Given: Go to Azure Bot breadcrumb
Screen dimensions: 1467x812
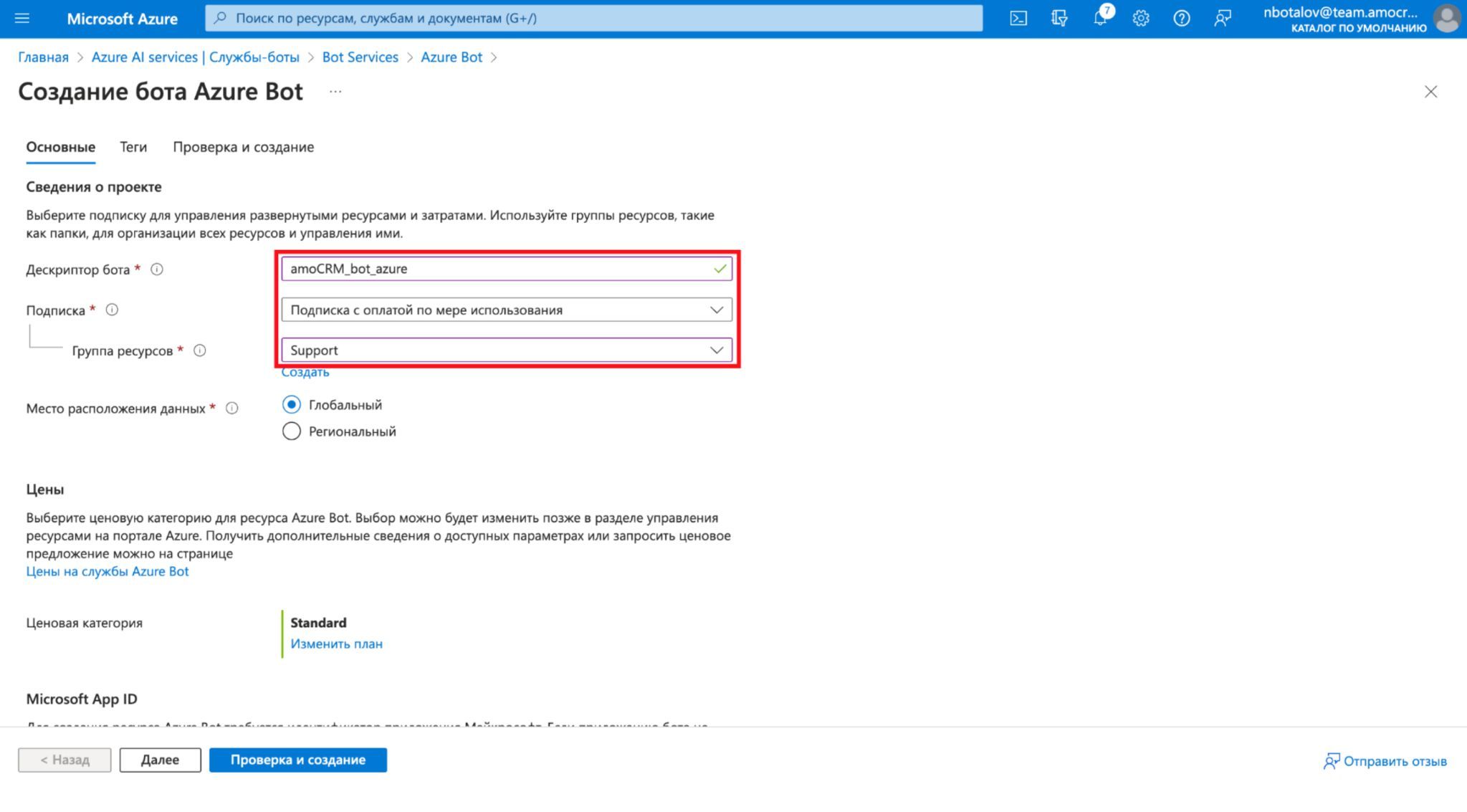Looking at the screenshot, I should [x=451, y=57].
